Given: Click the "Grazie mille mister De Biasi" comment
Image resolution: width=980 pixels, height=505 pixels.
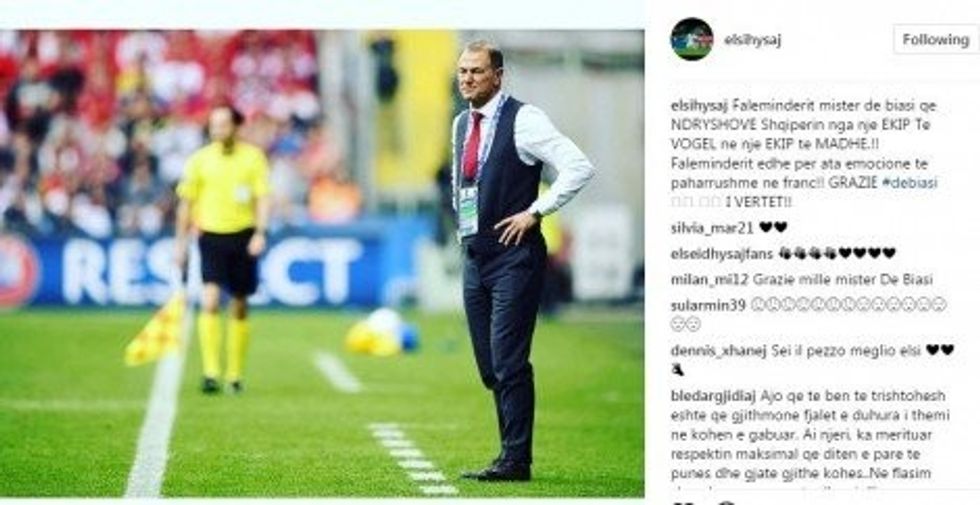Looking at the screenshot, I should pos(842,279).
